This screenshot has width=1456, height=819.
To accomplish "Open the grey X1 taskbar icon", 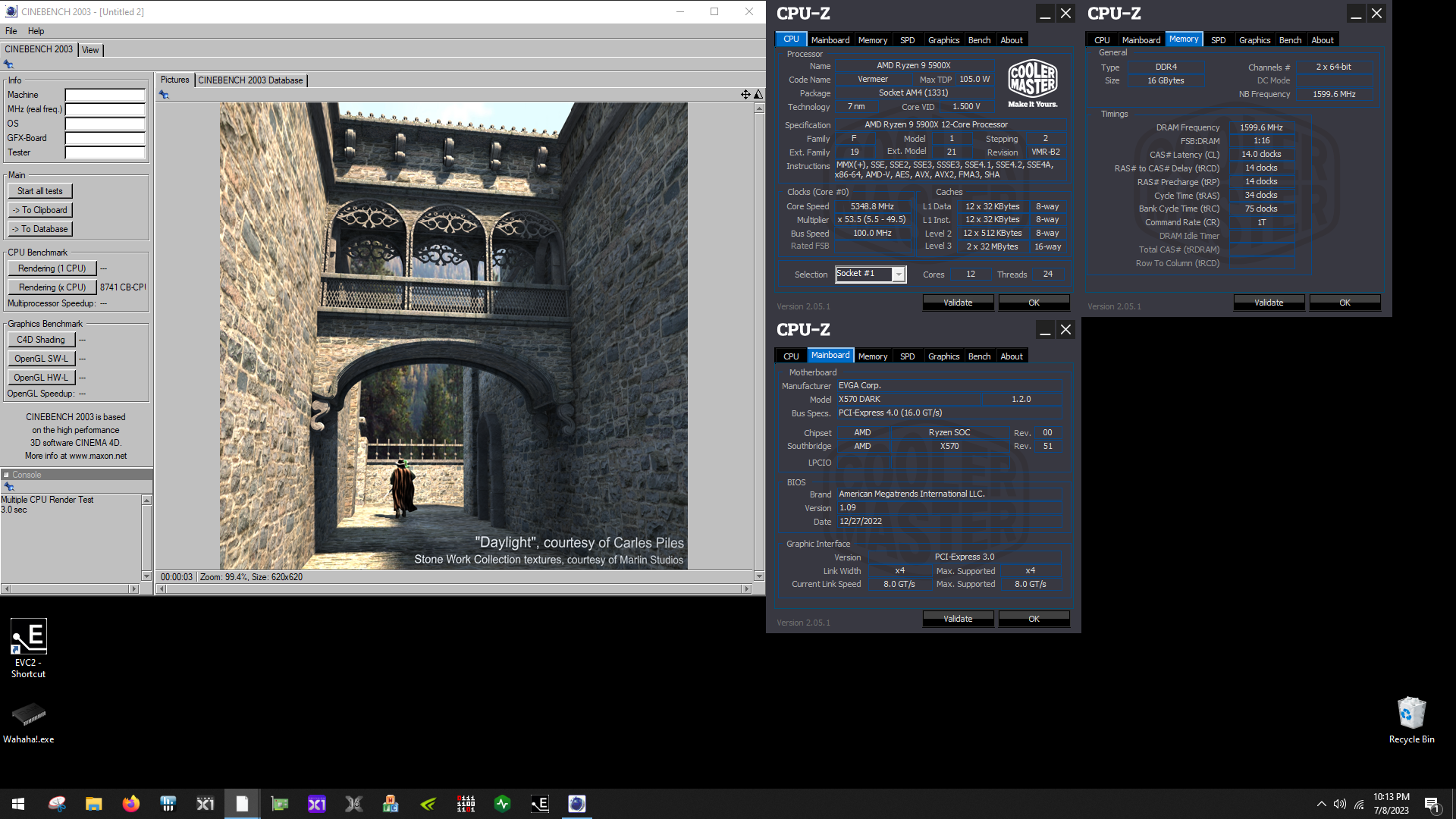I will (x=206, y=804).
